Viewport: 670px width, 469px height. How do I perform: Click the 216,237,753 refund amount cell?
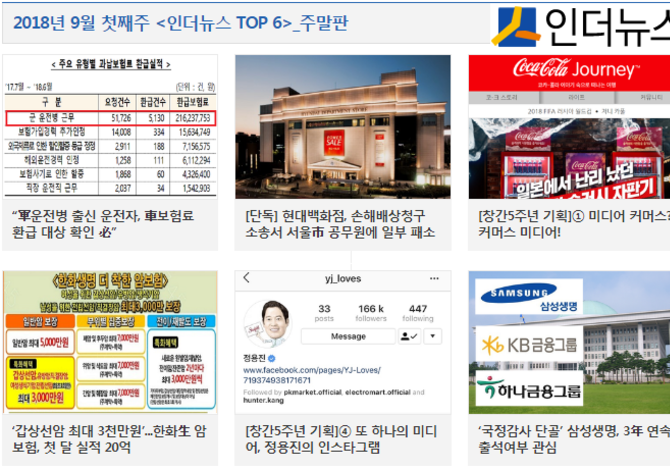(x=193, y=118)
